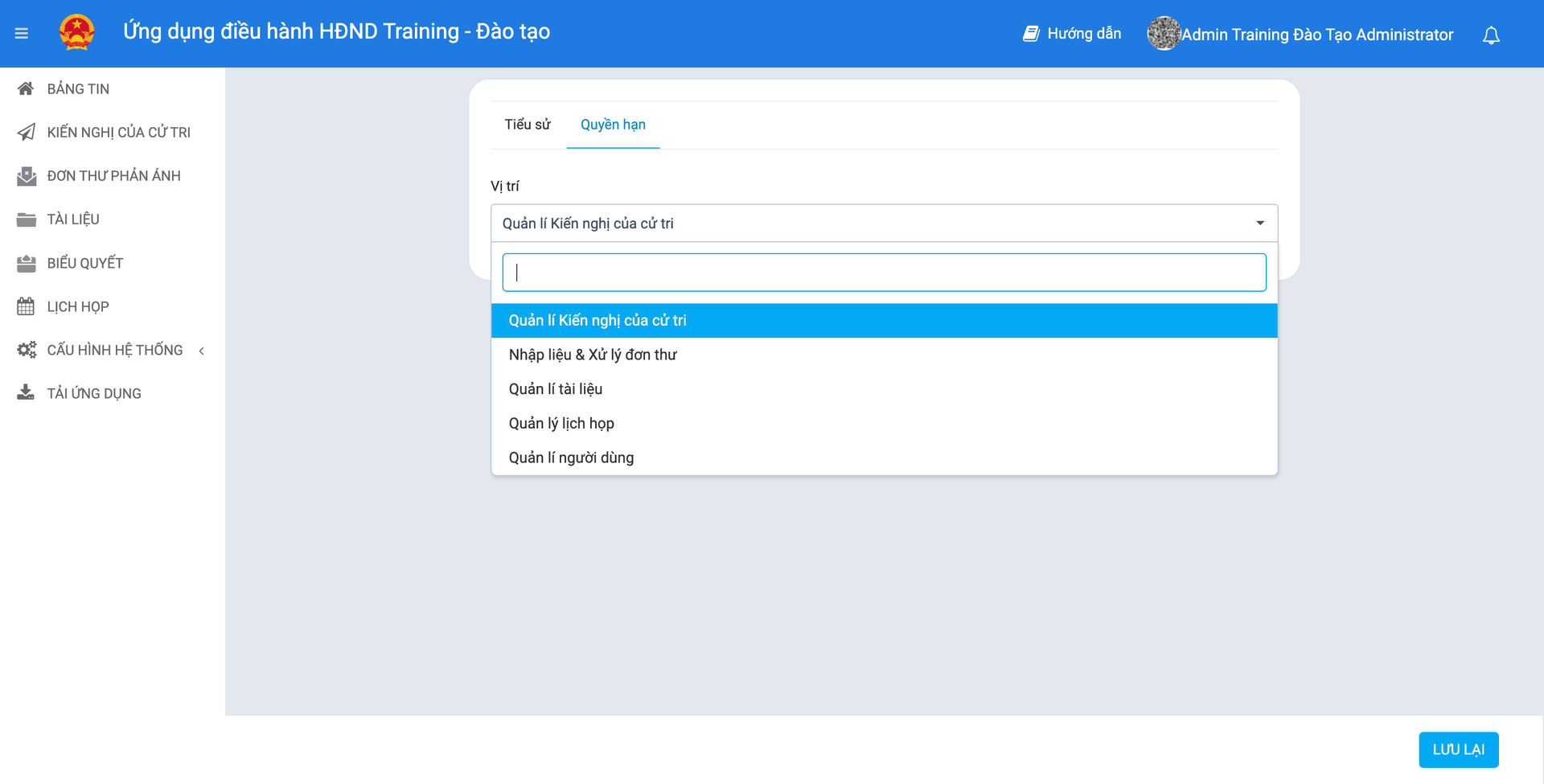1544x784 pixels.
Task: Click the Hướng dẫn guide book icon
Action: (1030, 34)
